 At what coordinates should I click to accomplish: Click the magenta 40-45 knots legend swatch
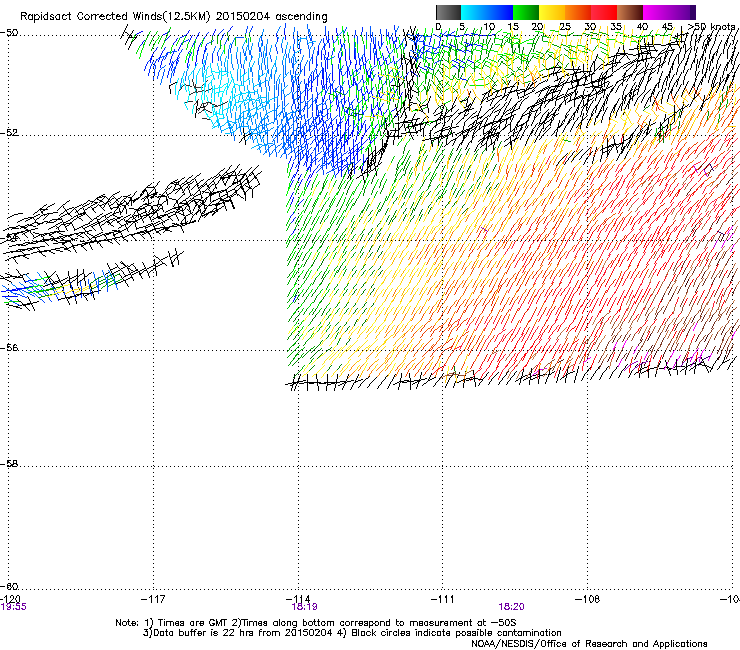[x=656, y=12]
